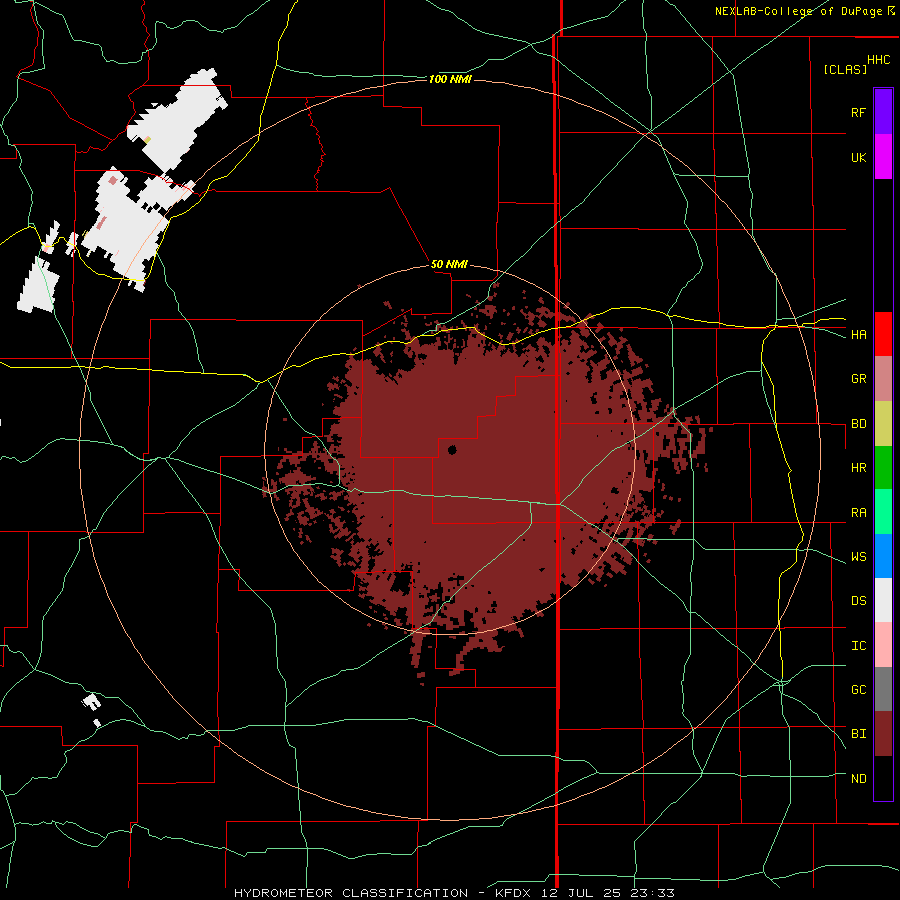Click the ND black legend segment
Screen dimensions: 900x900
[x=883, y=778]
